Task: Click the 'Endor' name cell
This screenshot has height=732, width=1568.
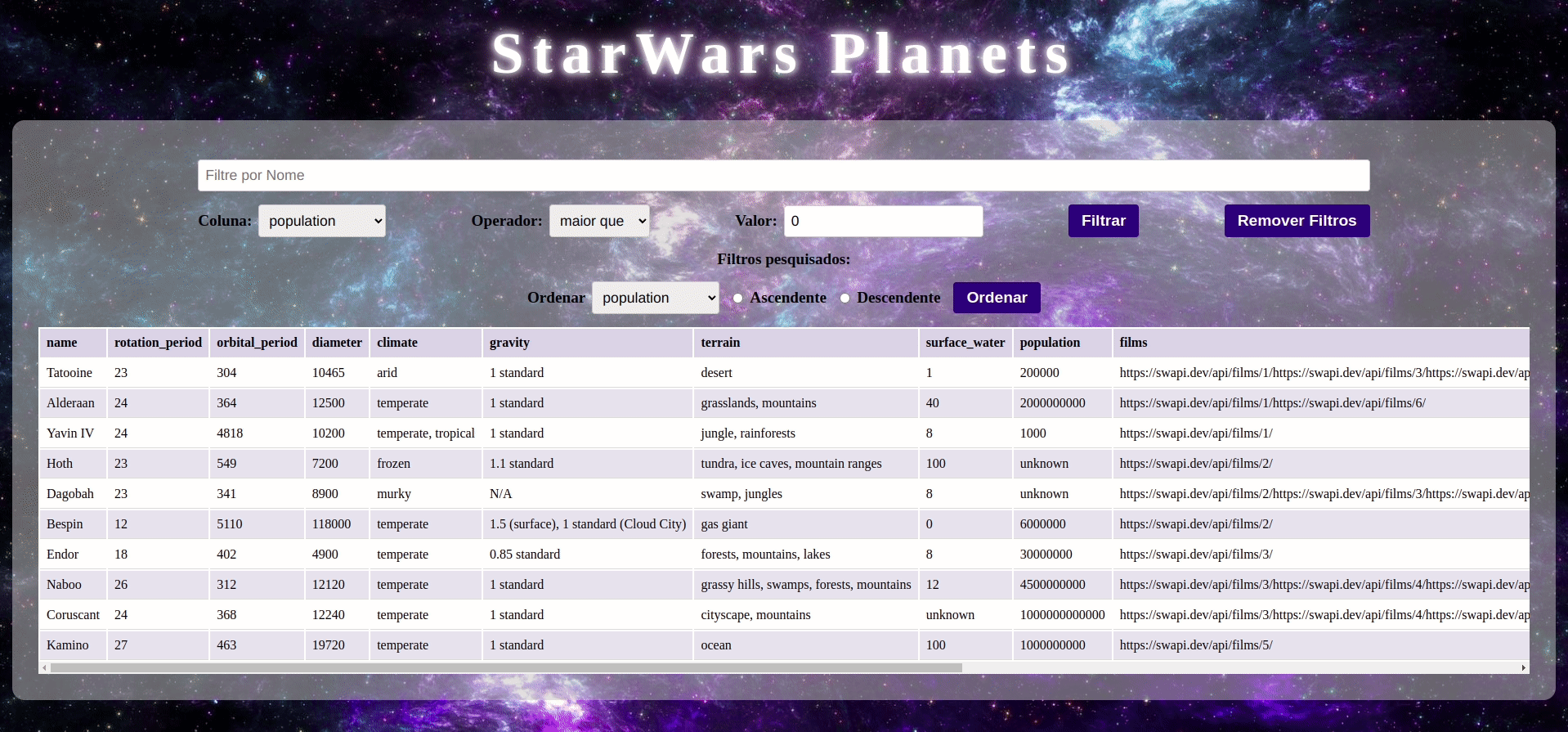Action: (73, 555)
